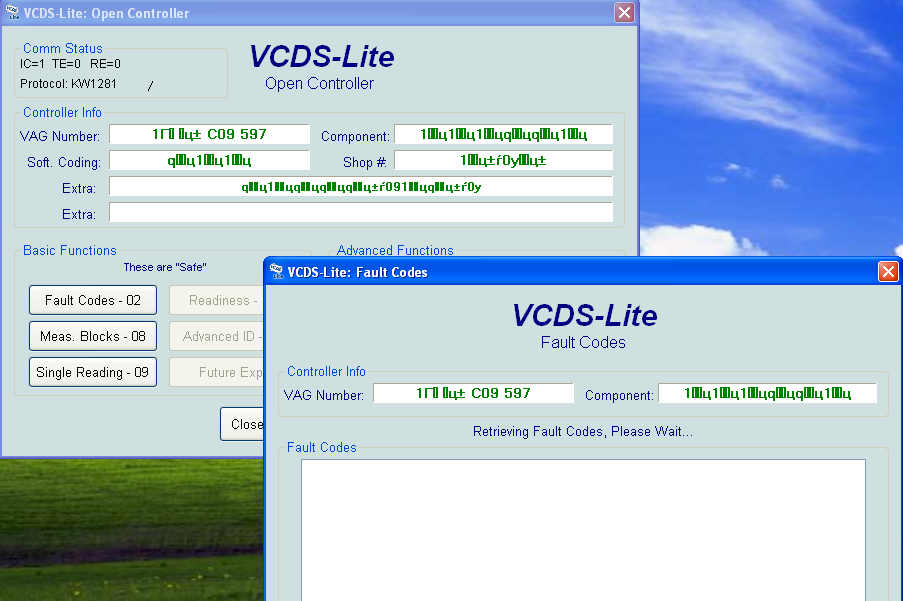Click the Future Exp button
Viewport: 903px width, 601px height.
[x=216, y=372]
